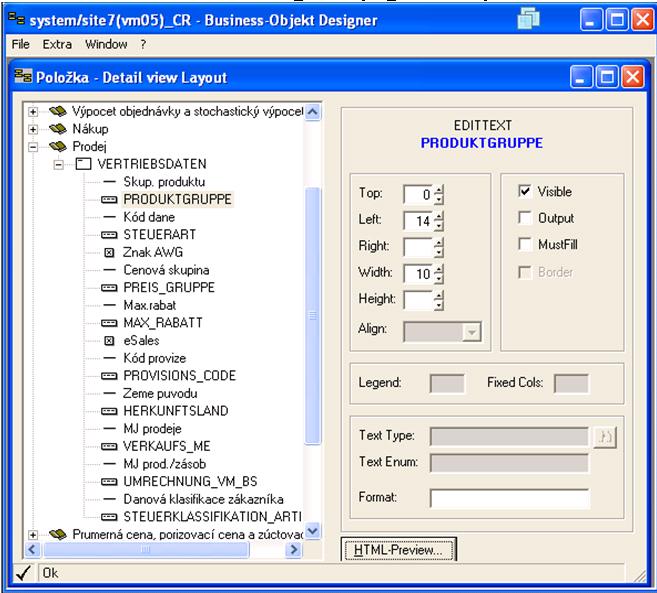
Task: Open the Extra menu
Action: point(57,44)
